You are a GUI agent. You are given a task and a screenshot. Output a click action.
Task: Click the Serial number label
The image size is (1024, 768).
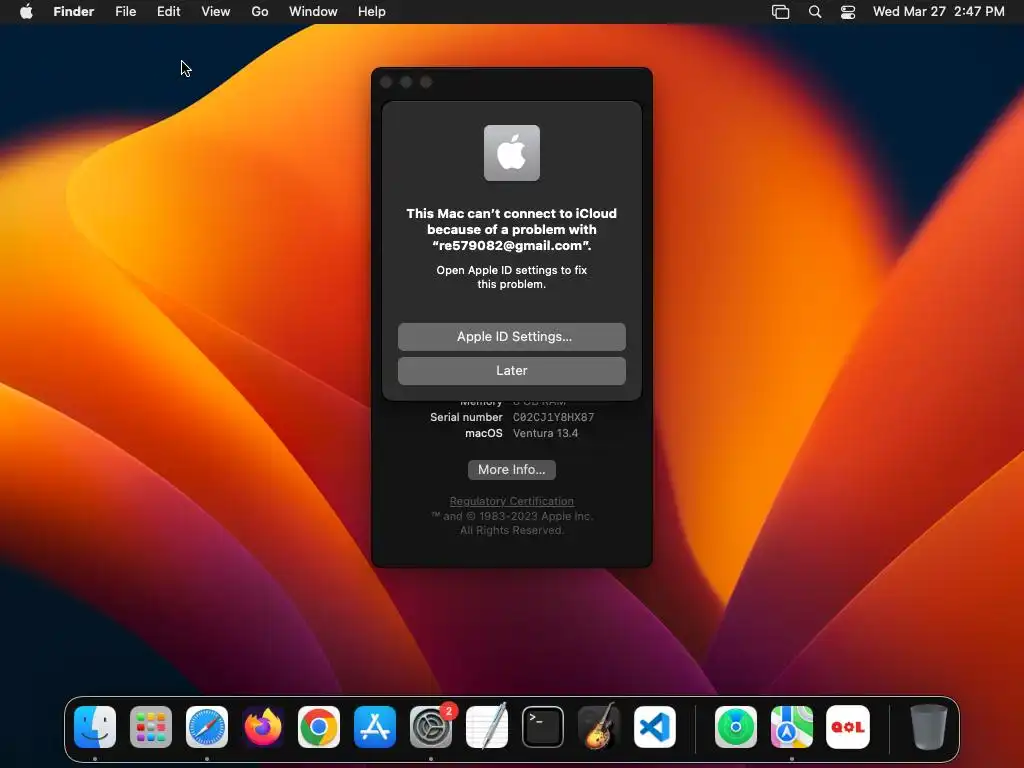[x=466, y=417]
